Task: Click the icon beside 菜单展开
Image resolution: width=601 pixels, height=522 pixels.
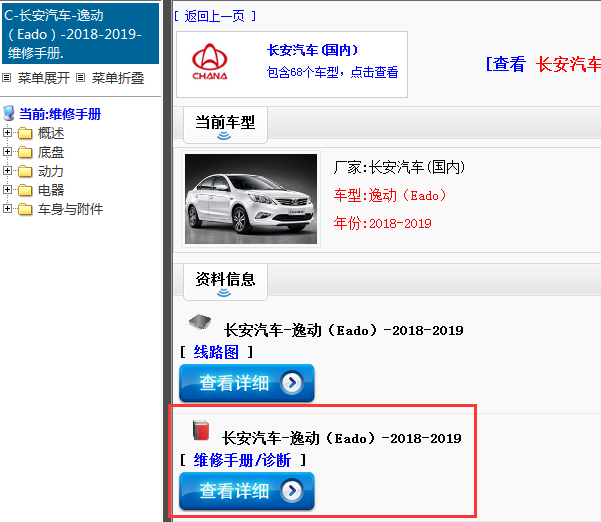Action: click(7, 78)
